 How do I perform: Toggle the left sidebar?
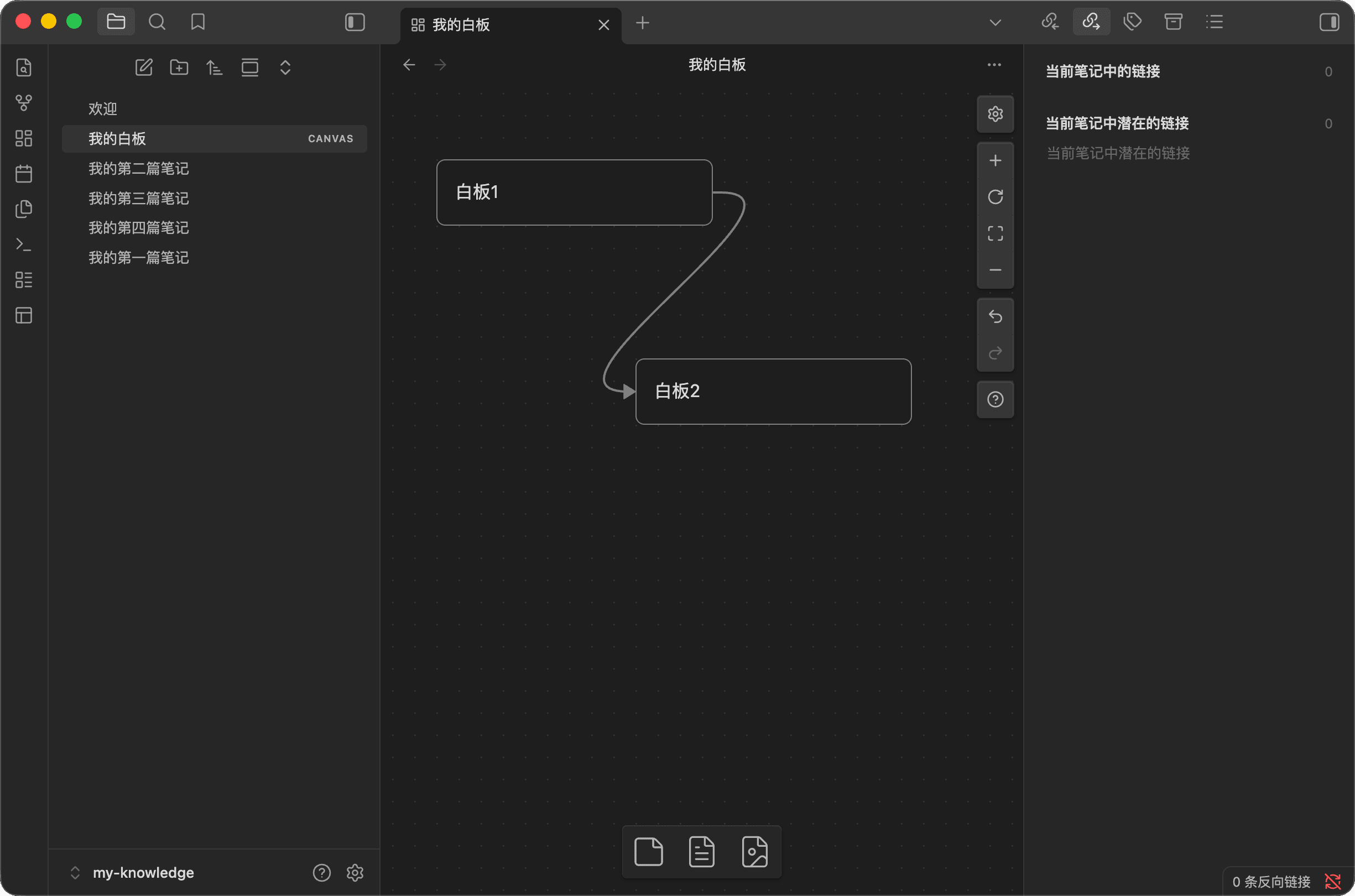(x=355, y=22)
